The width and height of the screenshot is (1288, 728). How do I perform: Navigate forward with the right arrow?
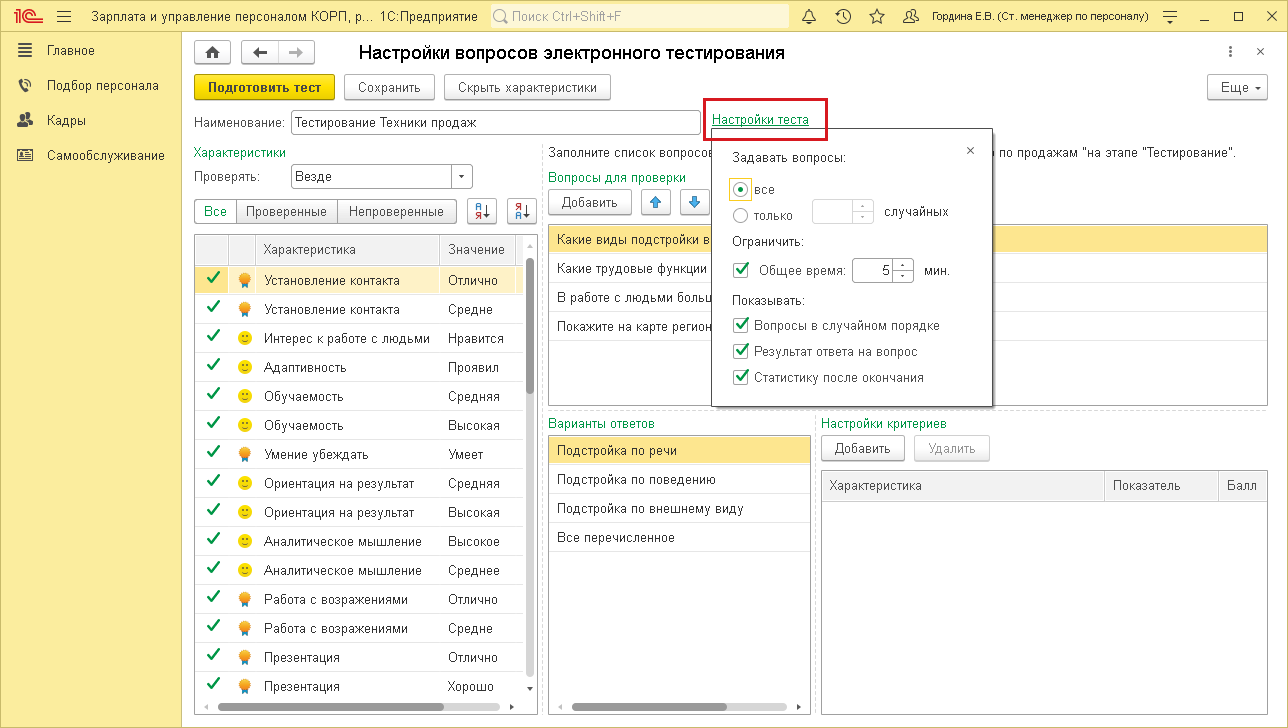296,53
